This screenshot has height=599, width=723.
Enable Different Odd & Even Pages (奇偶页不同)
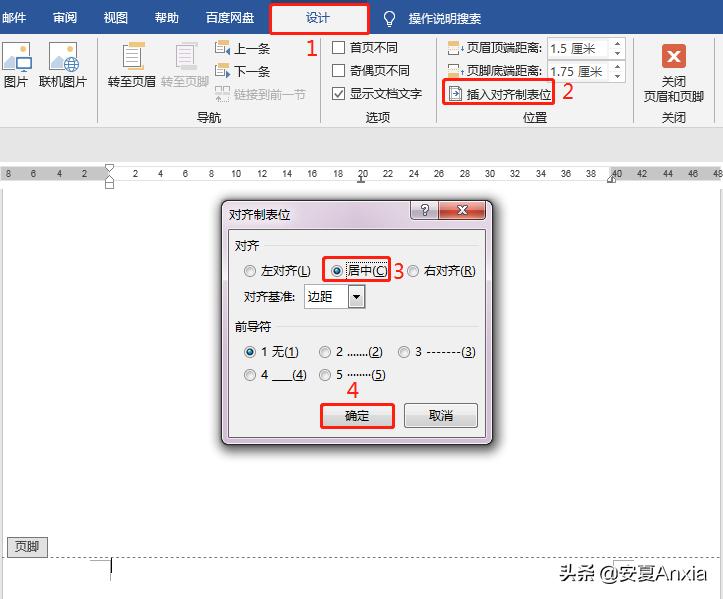click(x=338, y=71)
